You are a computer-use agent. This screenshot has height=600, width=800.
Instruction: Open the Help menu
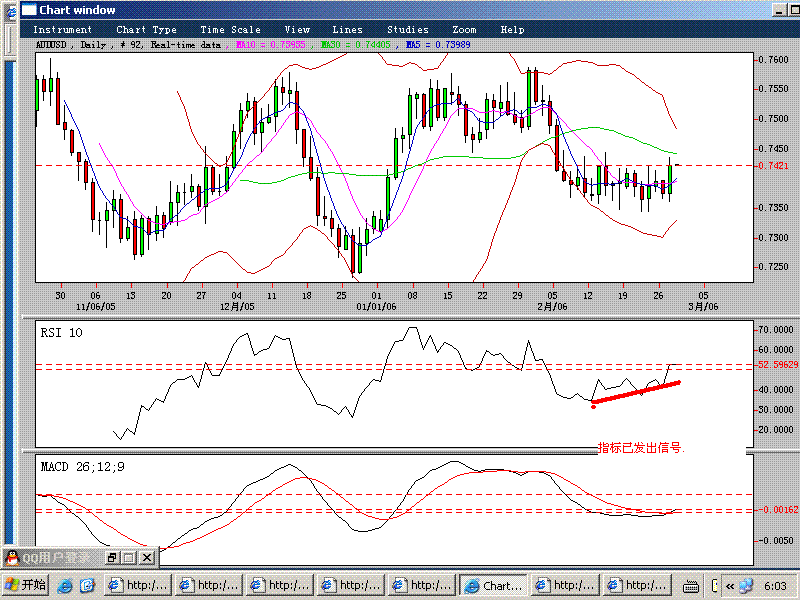512,30
